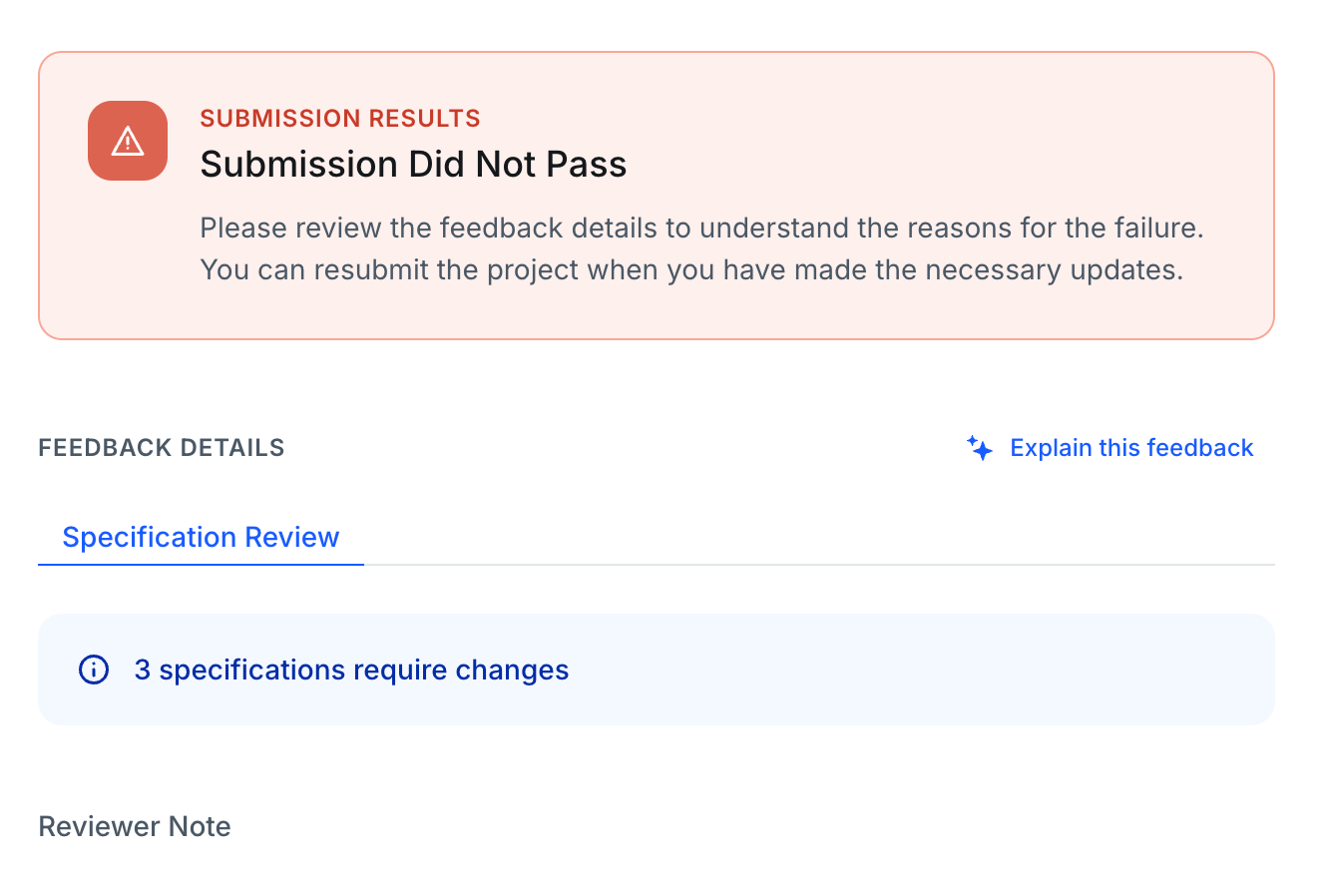The image size is (1331, 896).
Task: Click the gray divider line right of the tab
Action: [x=819, y=565]
